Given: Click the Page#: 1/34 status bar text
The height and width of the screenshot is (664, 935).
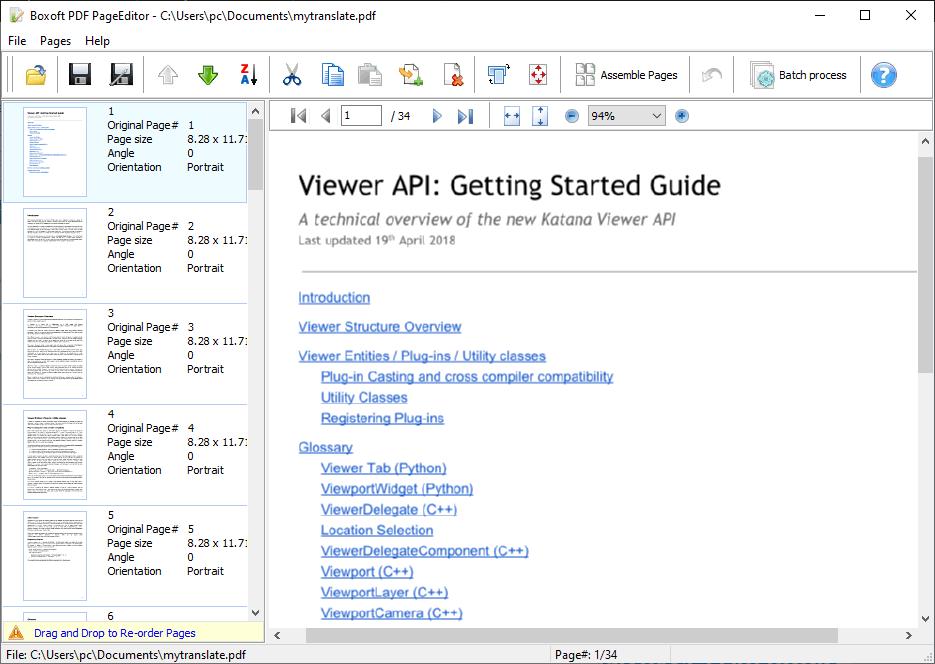Looking at the screenshot, I should (x=586, y=654).
